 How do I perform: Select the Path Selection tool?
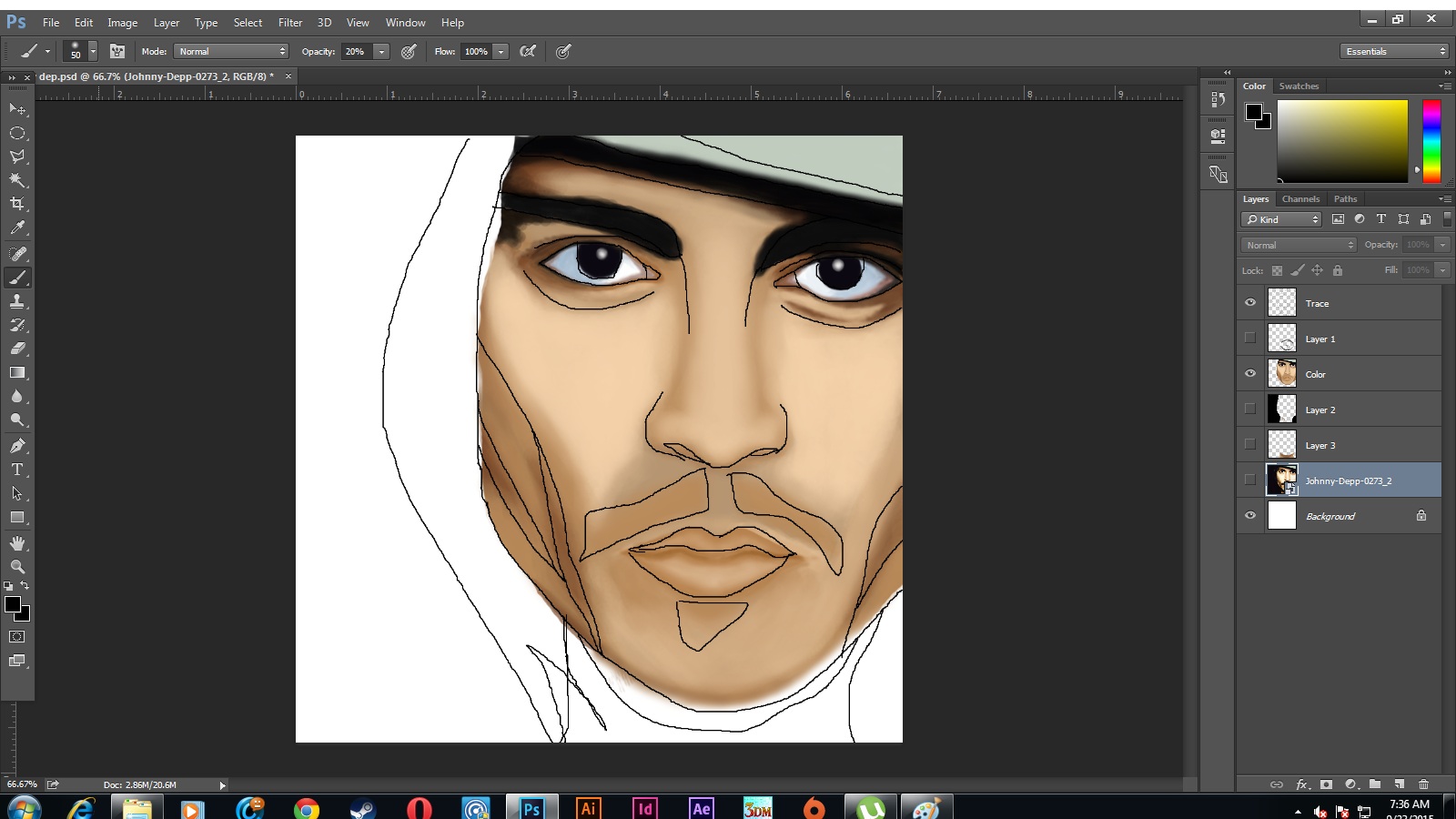pyautogui.click(x=17, y=493)
